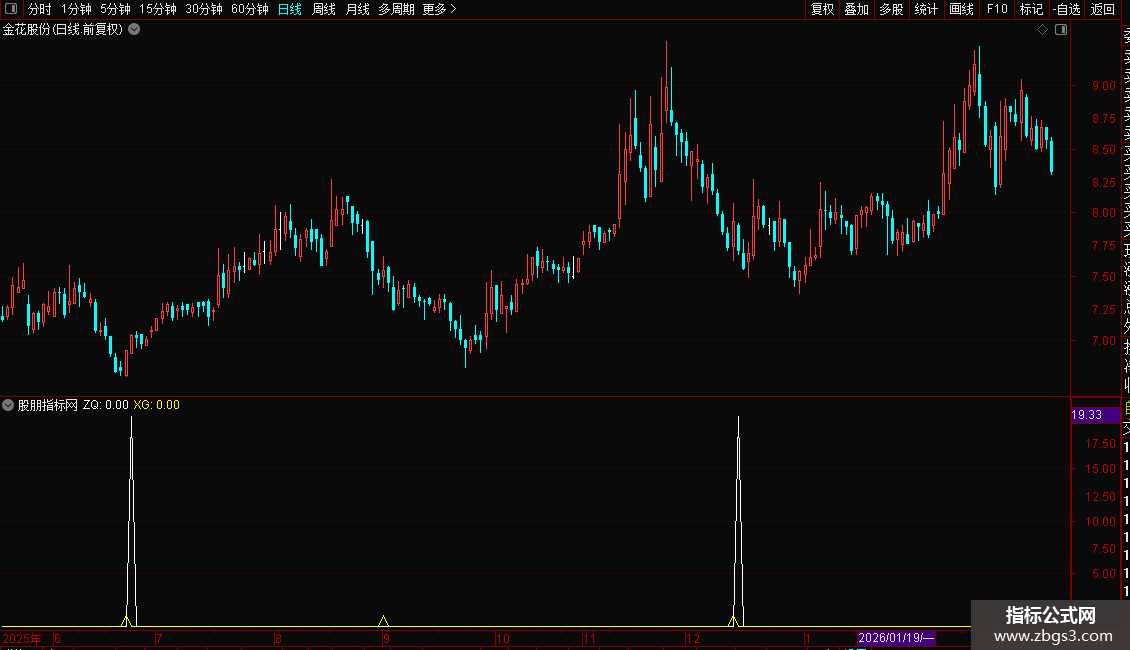Image resolution: width=1130 pixels, height=650 pixels.
Task: Select the 1分钟 period tab
Action: pyautogui.click(x=76, y=9)
